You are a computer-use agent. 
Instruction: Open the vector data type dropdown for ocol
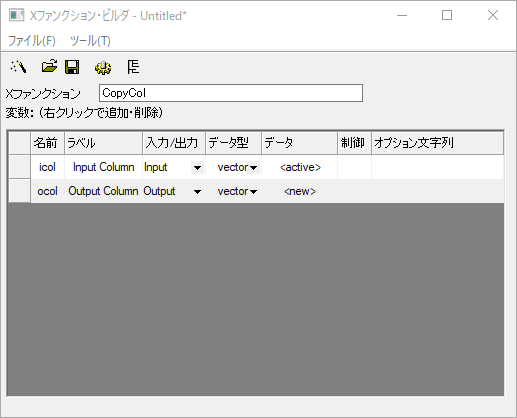(253, 192)
